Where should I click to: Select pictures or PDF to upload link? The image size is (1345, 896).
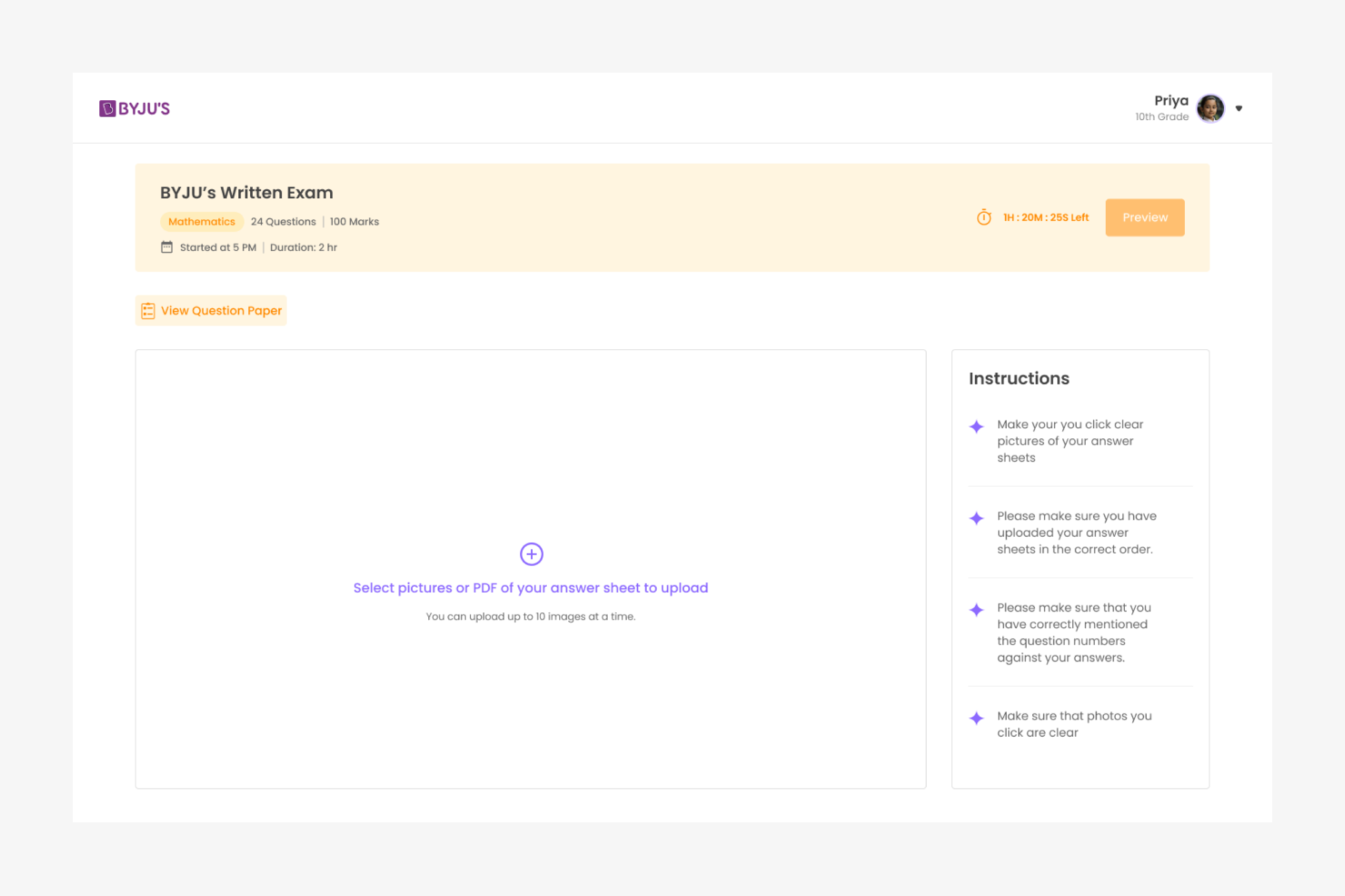pos(531,588)
